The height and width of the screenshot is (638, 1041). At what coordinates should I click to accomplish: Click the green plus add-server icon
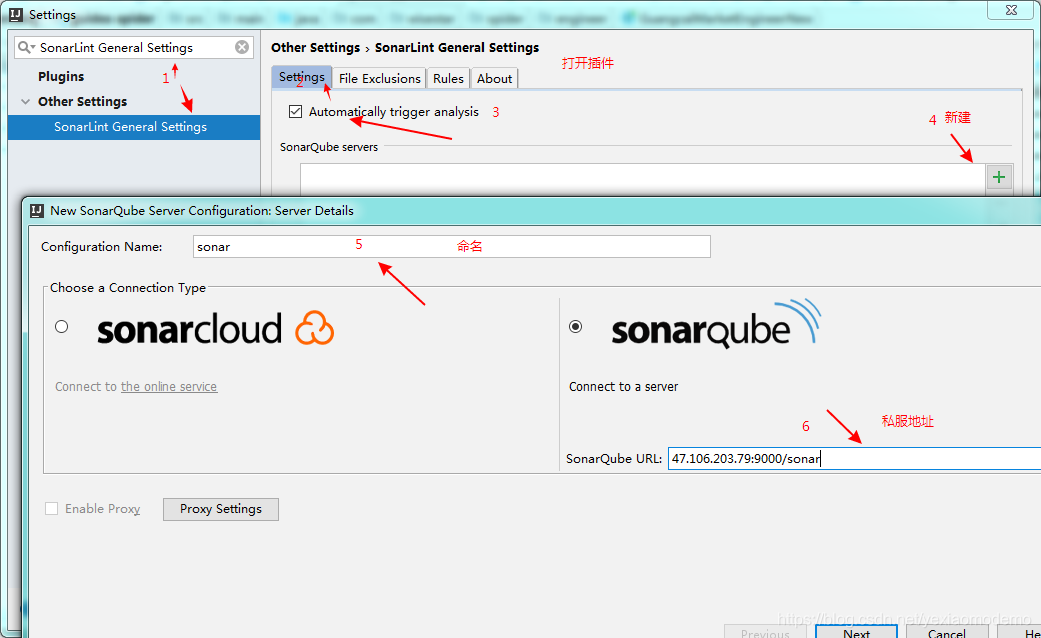[x=999, y=177]
